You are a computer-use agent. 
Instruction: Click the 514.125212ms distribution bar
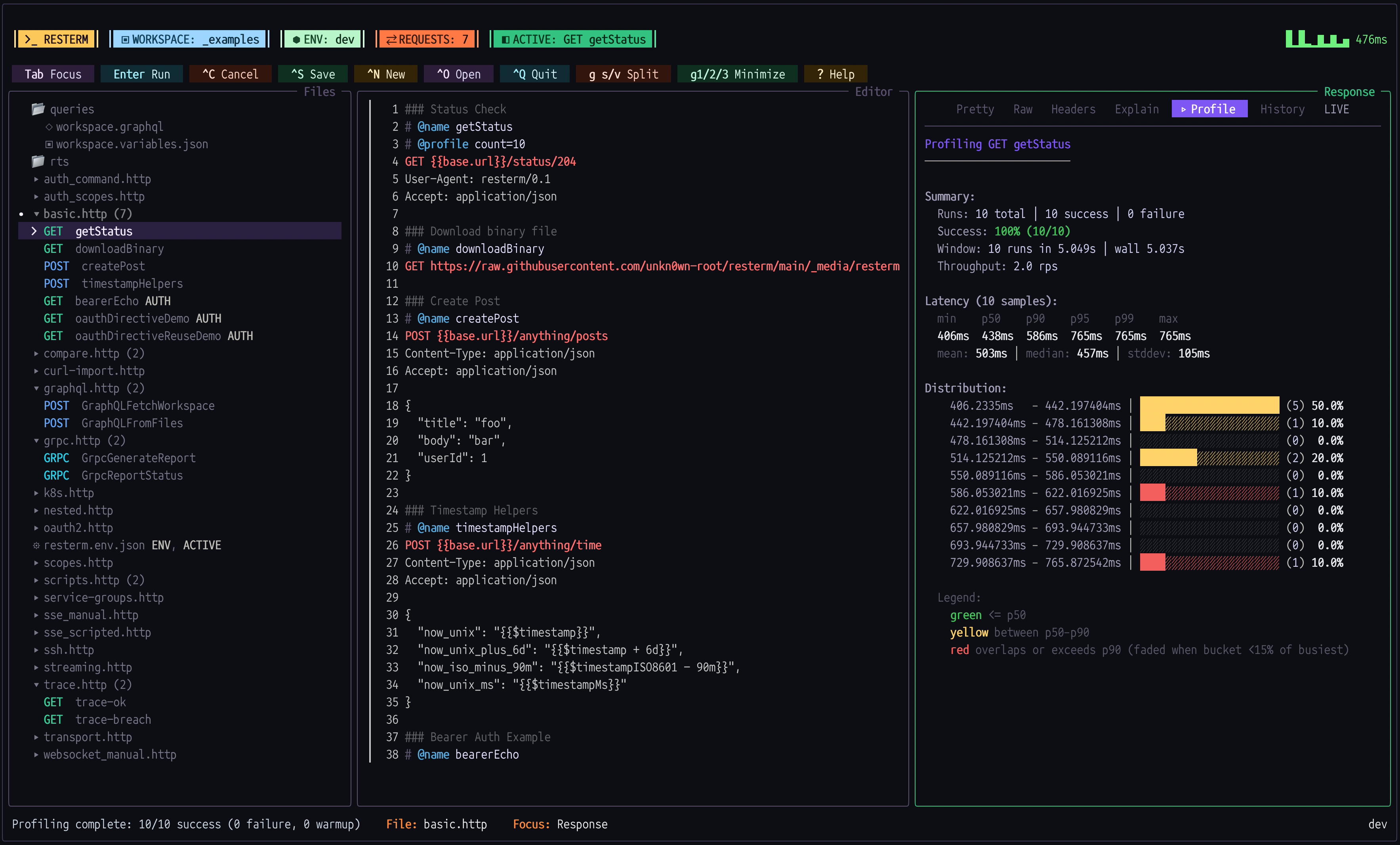click(x=1209, y=458)
